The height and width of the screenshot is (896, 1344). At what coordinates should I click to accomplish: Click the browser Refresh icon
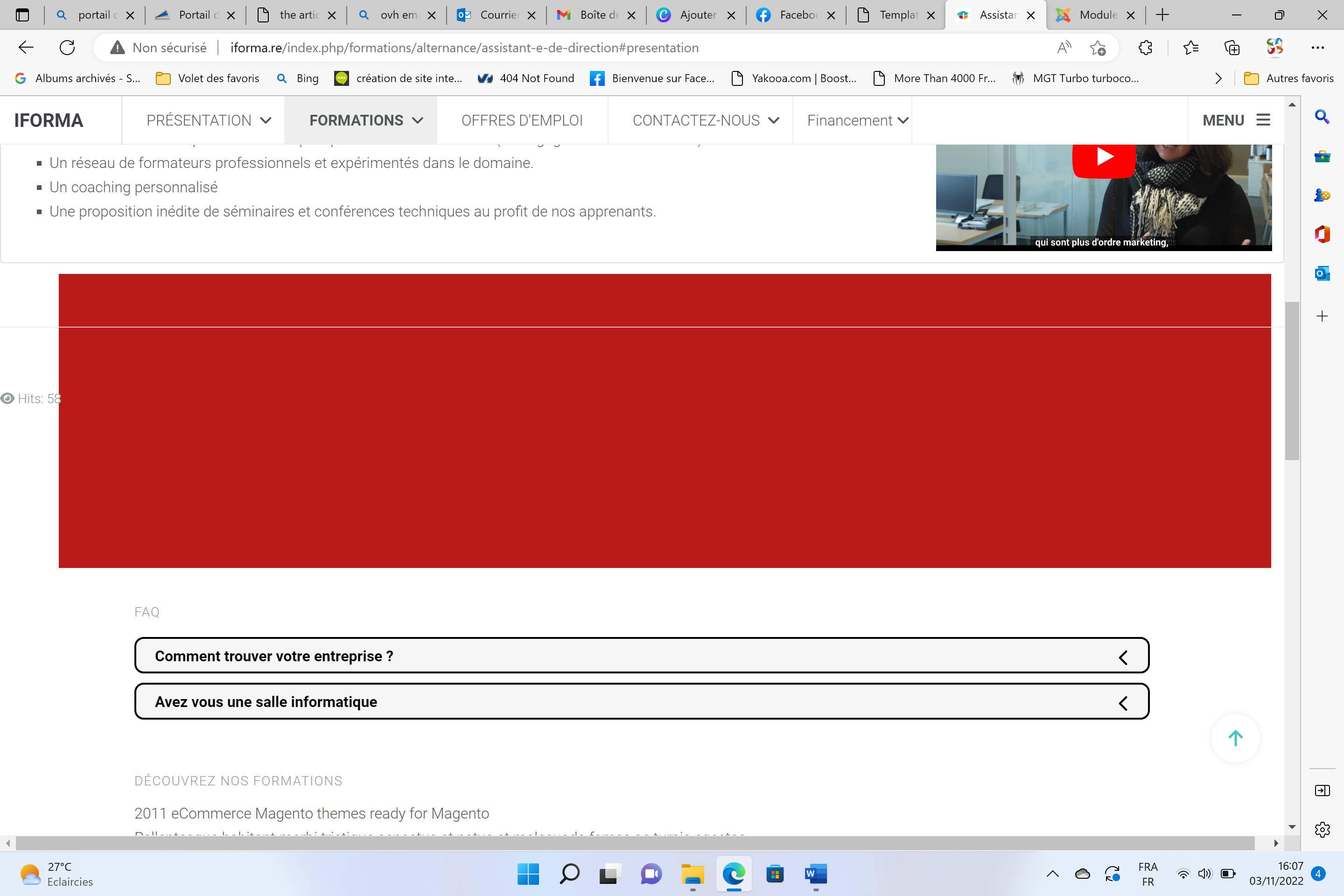pos(67,48)
